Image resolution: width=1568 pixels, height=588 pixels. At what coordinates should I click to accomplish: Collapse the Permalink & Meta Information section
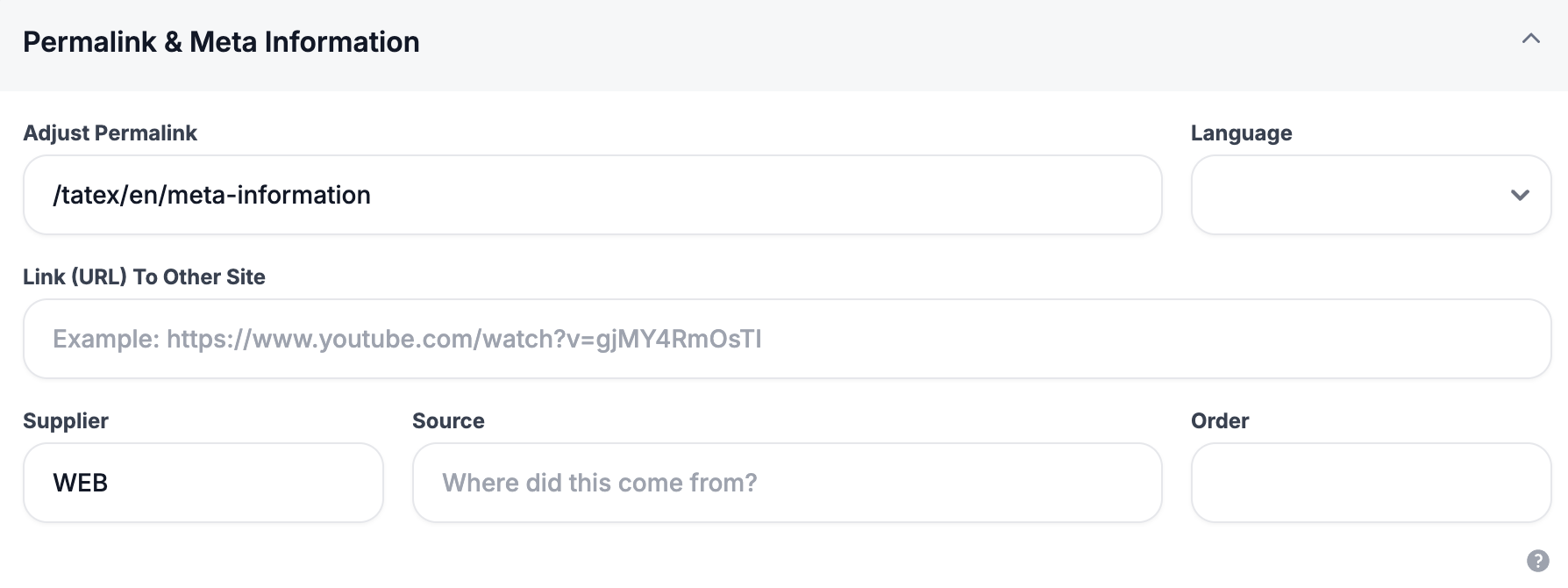(x=1530, y=39)
